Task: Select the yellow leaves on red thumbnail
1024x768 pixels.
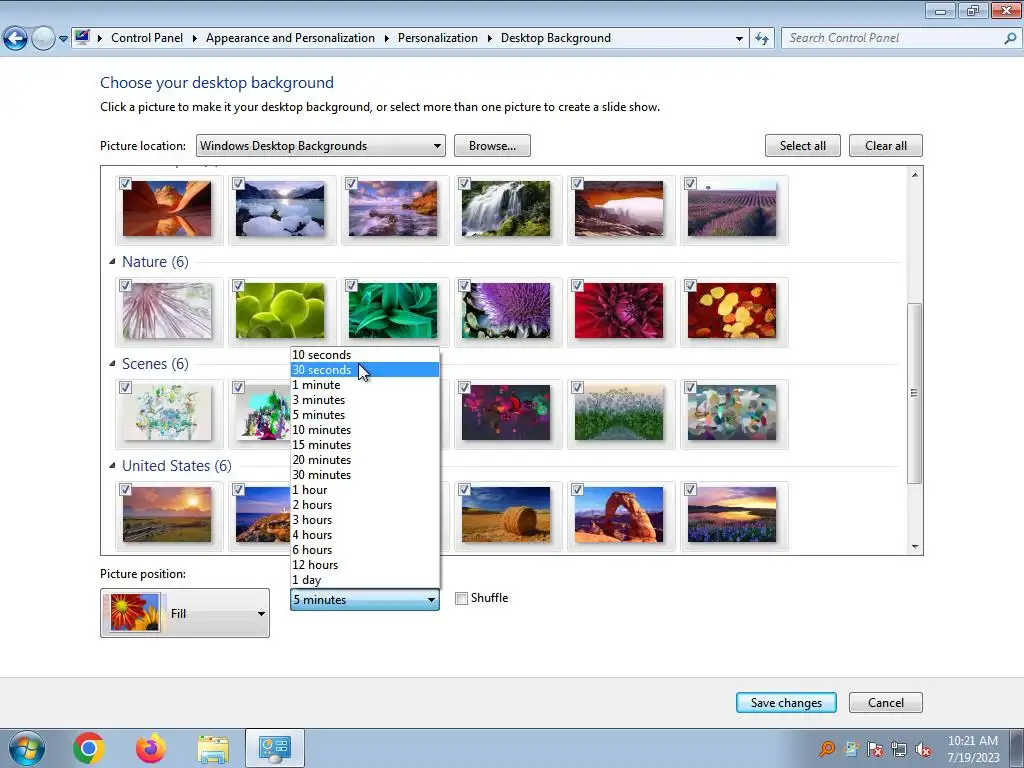Action: pos(732,311)
